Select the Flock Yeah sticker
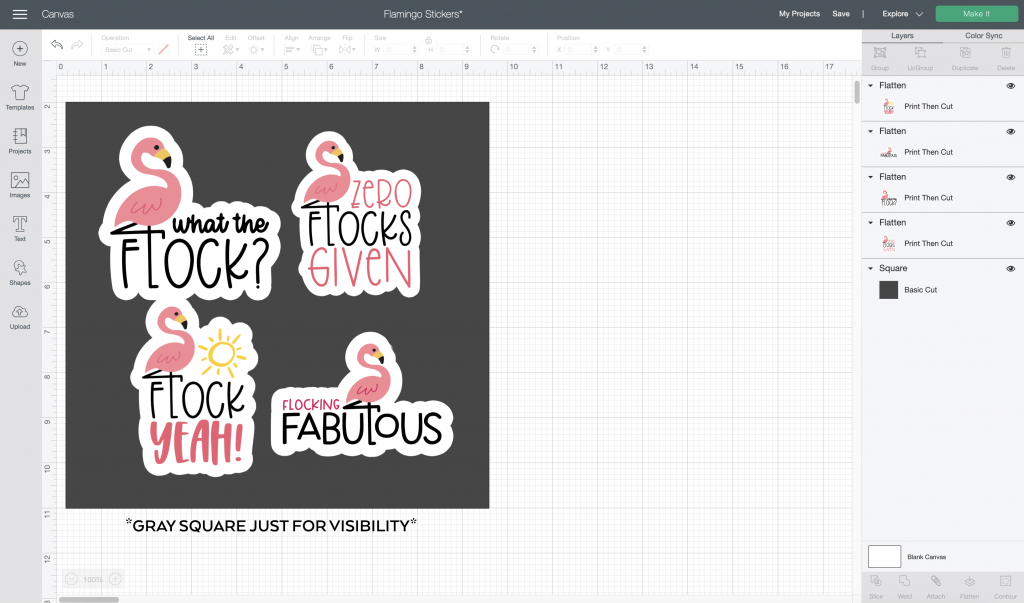The height and width of the screenshot is (603, 1024). 194,389
